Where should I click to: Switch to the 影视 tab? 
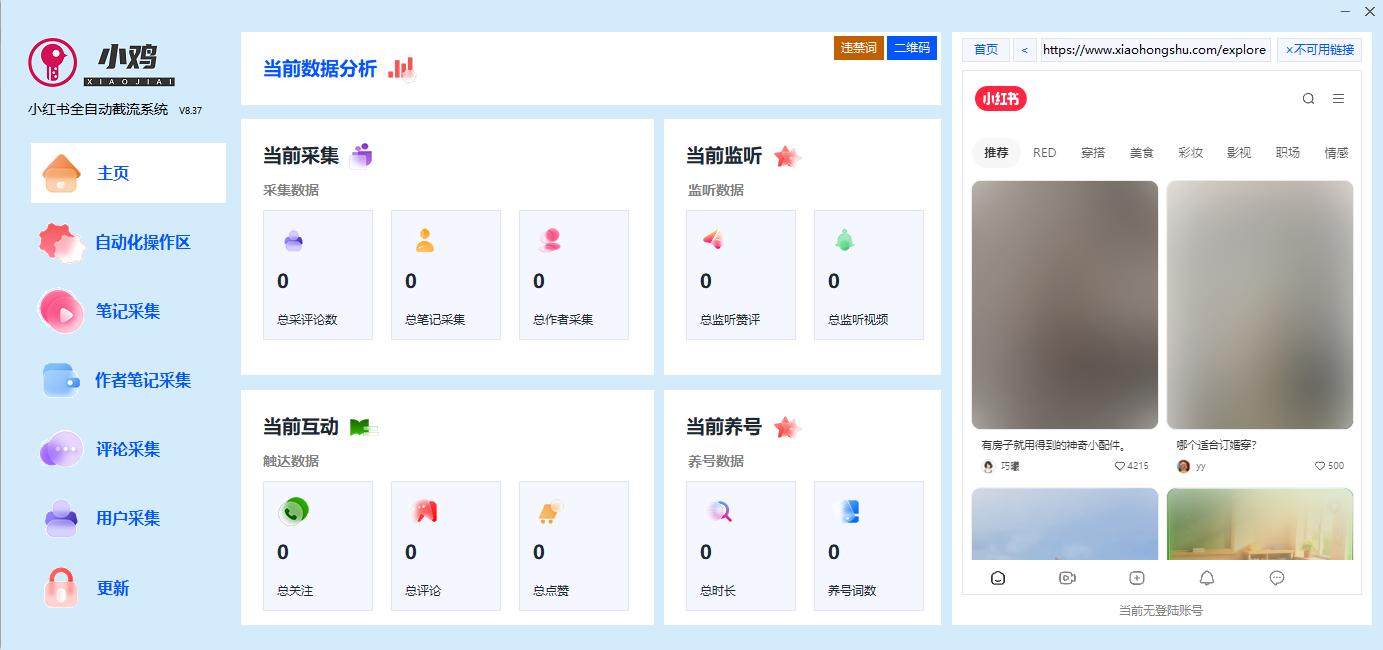(x=1238, y=153)
